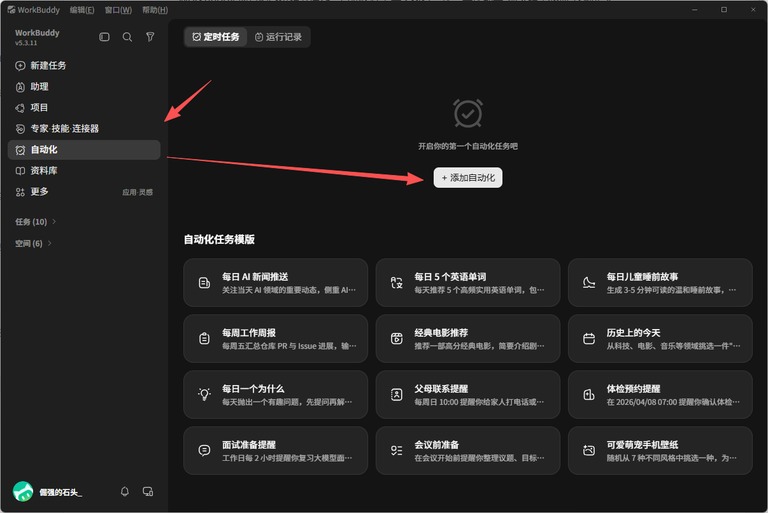Switch to the 运行记录 tab
Screen dimensions: 768x513
click(x=278, y=37)
